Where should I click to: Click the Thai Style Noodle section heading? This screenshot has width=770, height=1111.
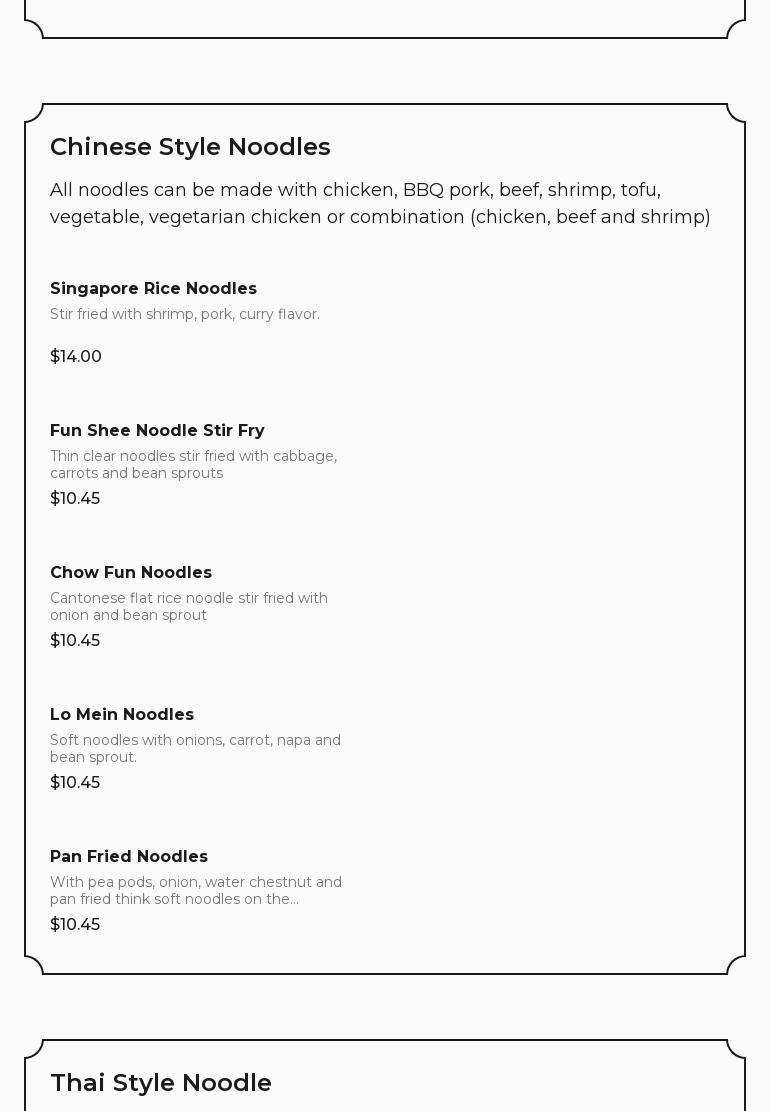click(x=161, y=1083)
